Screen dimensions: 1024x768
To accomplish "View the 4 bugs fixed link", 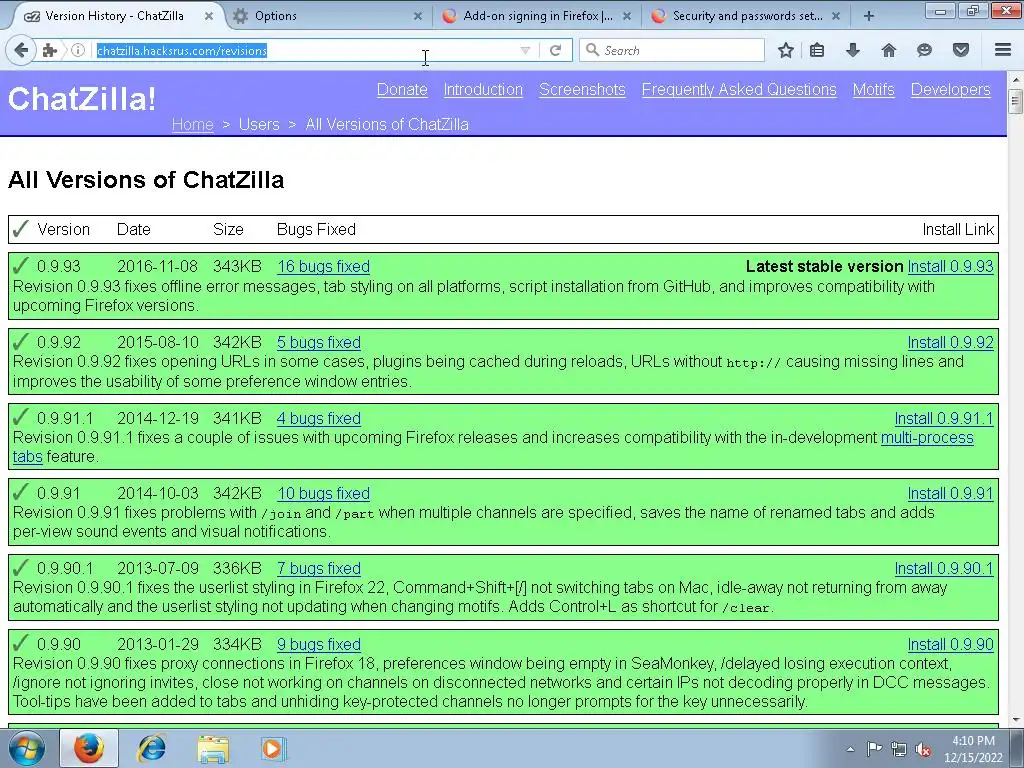I will (319, 418).
